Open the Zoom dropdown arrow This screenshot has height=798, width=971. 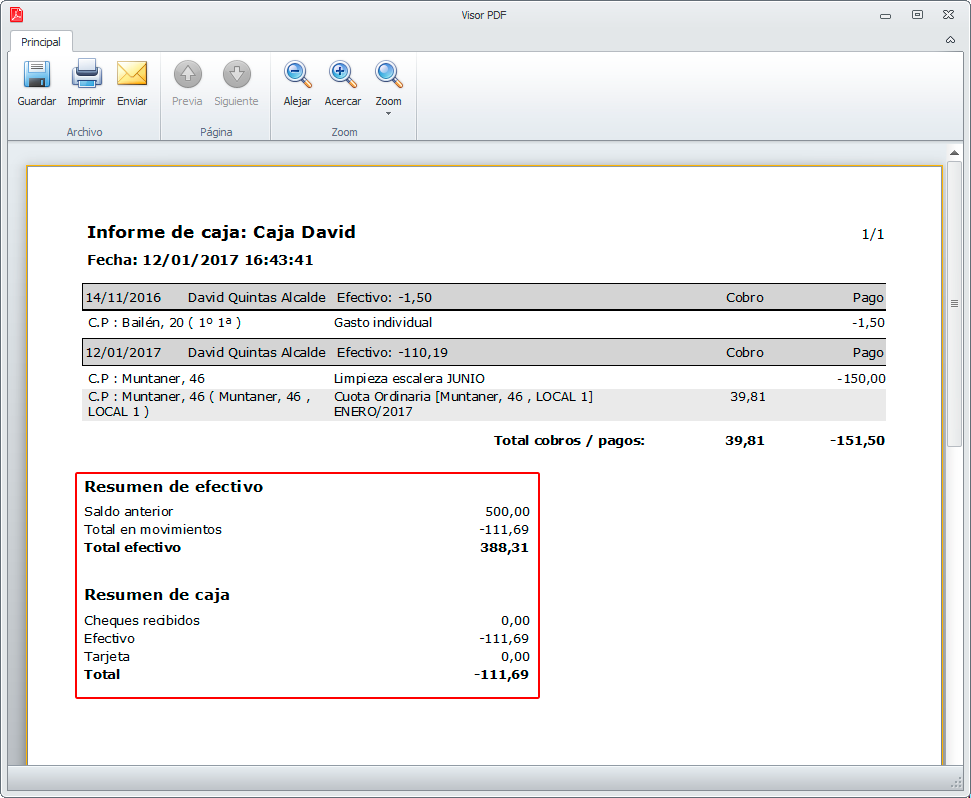tap(388, 113)
